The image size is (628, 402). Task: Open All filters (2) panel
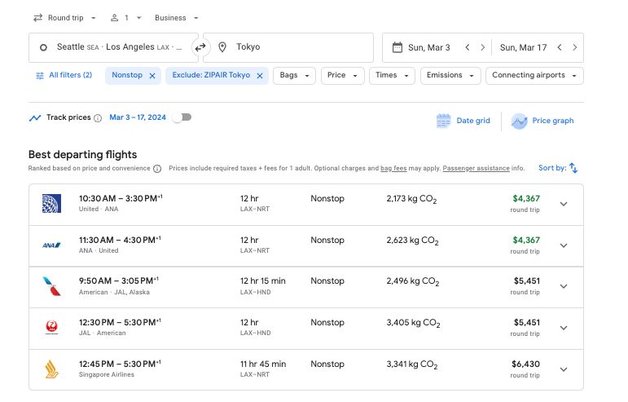64,75
